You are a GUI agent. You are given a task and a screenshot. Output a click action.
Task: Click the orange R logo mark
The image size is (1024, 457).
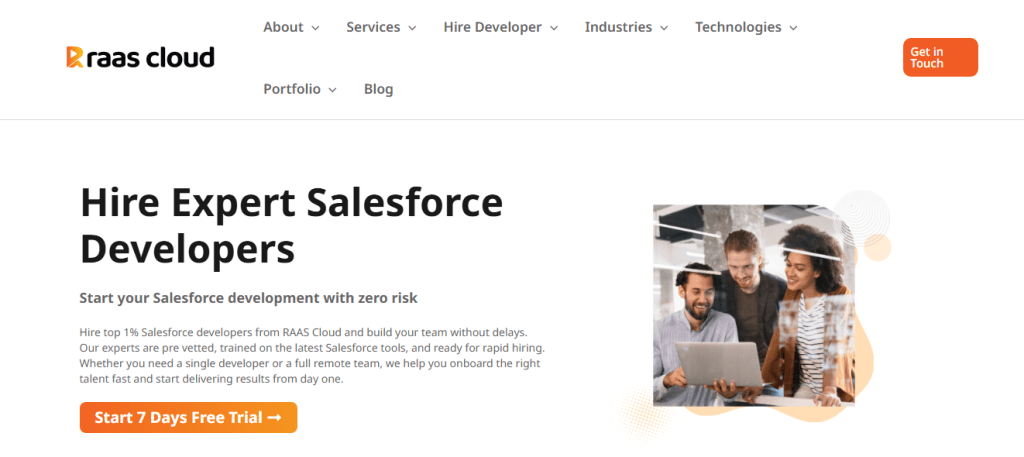pyautogui.click(x=74, y=57)
